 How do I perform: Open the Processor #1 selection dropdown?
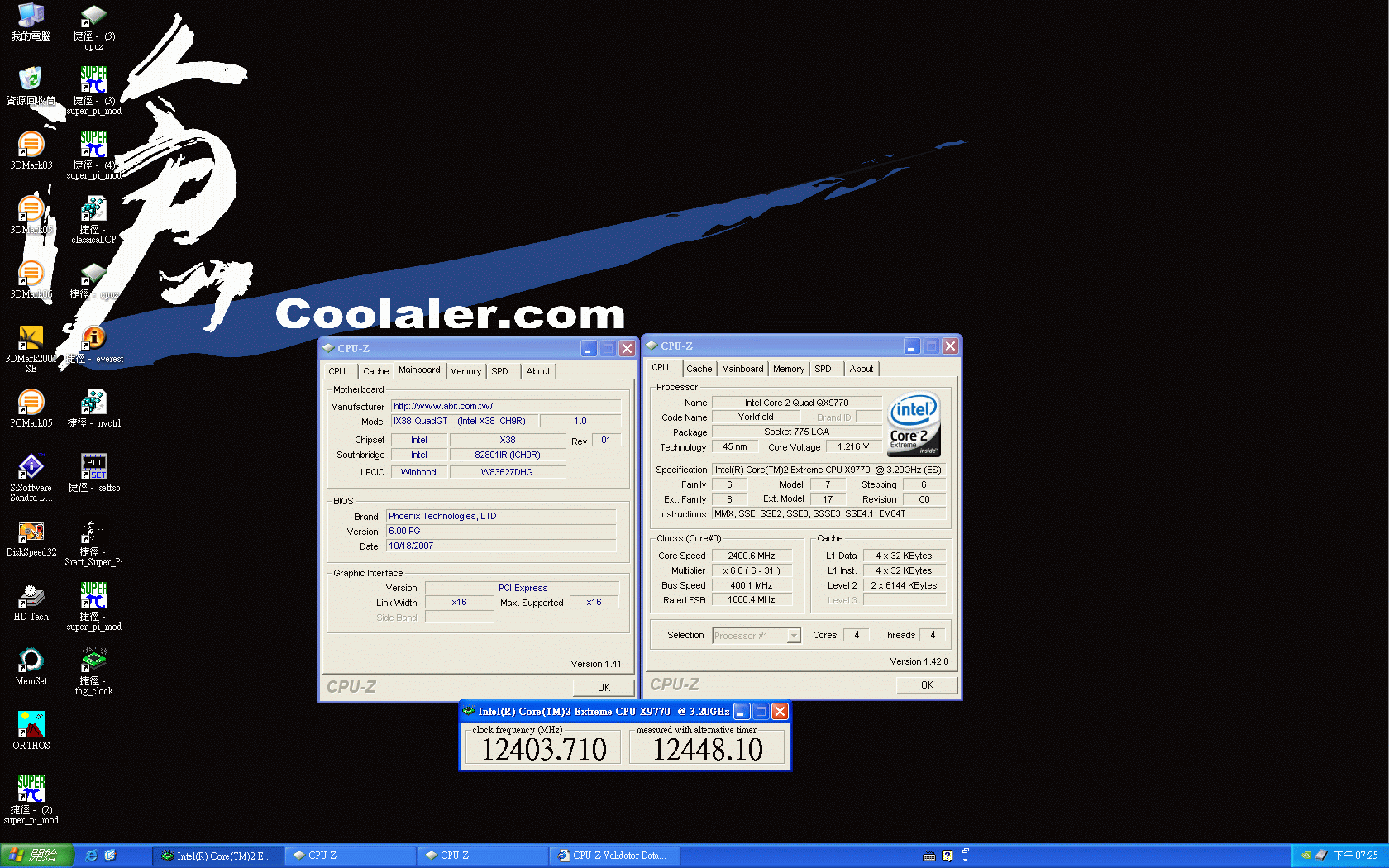pyautogui.click(x=757, y=636)
